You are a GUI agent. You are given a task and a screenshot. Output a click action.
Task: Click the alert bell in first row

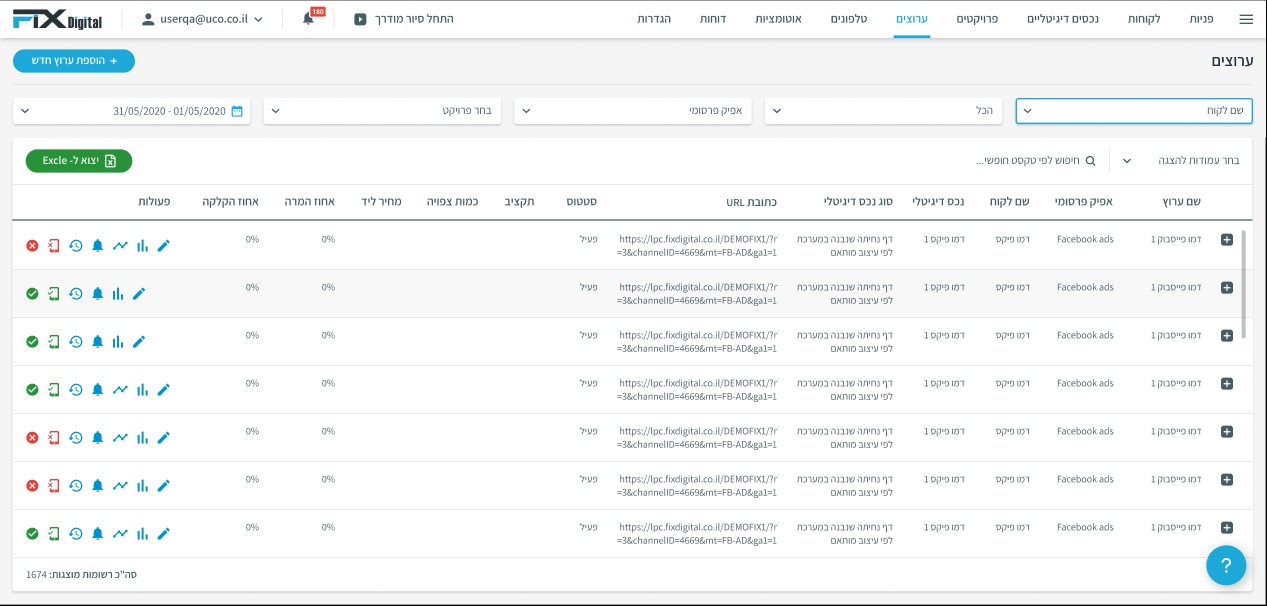point(98,245)
